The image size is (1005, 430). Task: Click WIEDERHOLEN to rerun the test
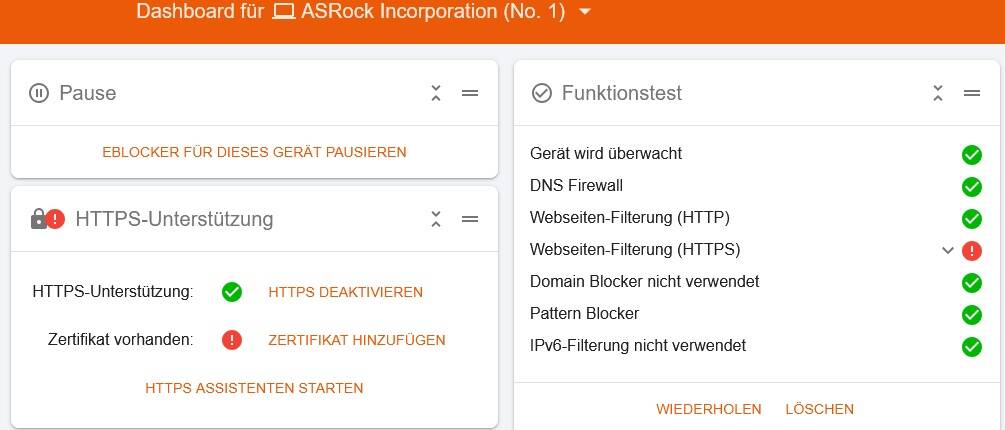[x=709, y=409]
